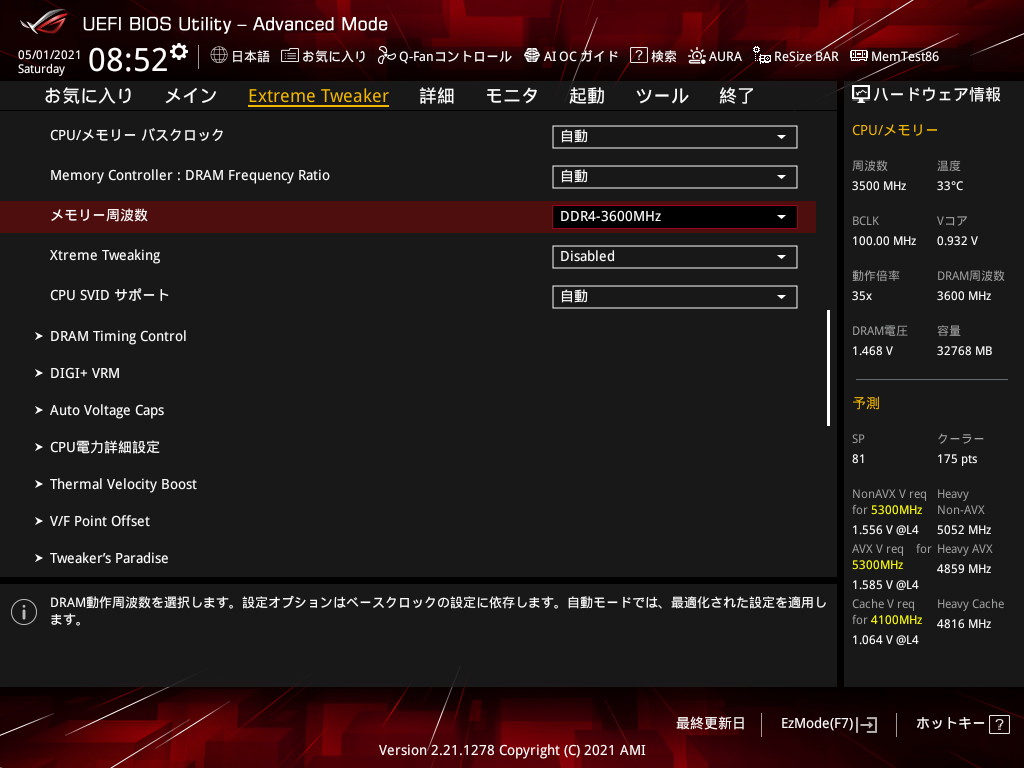Click the Q-Fanコントロール button label
Screen dimensions: 1024x768
point(455,56)
